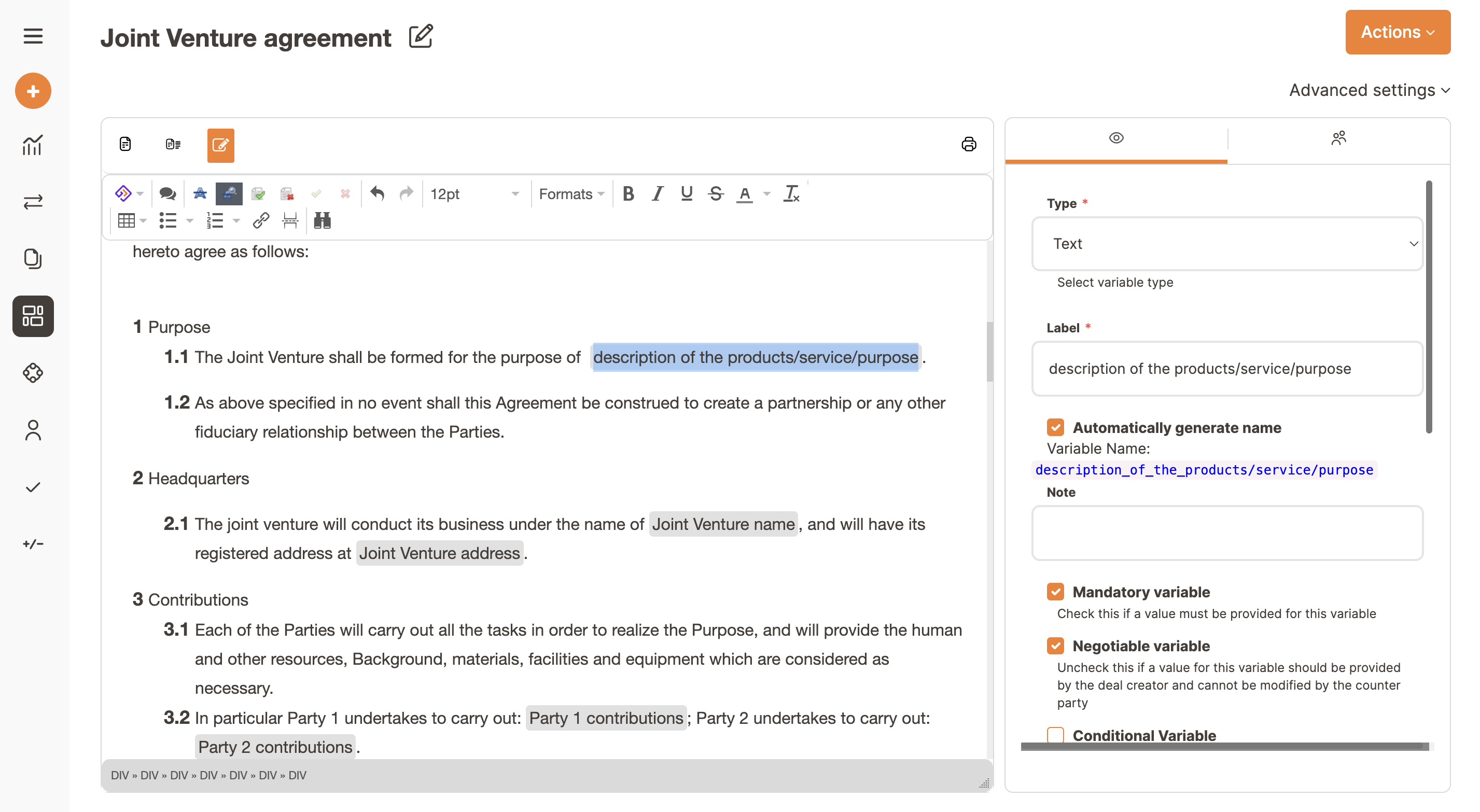This screenshot has height=812, width=1480.
Task: Switch to the people parties tab
Action: click(1338, 138)
